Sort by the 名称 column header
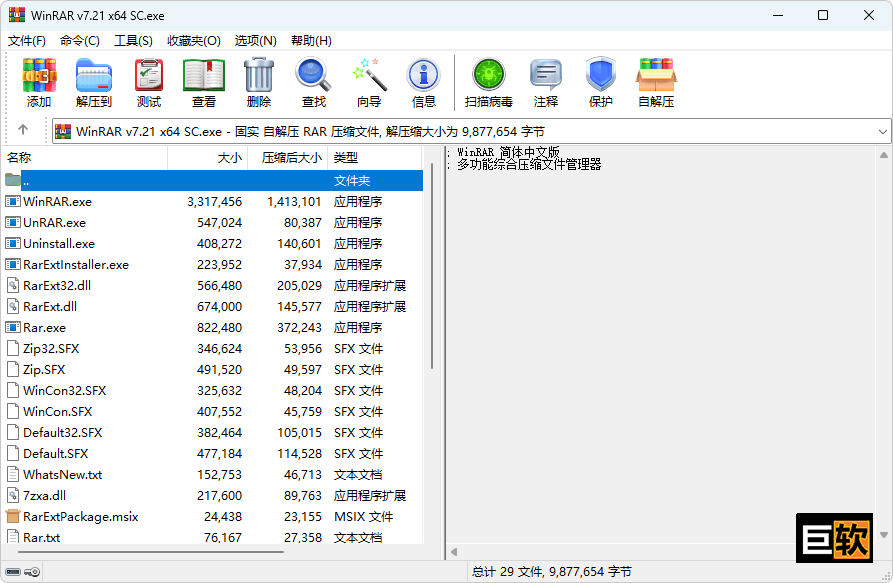The image size is (893, 583). click(x=85, y=158)
